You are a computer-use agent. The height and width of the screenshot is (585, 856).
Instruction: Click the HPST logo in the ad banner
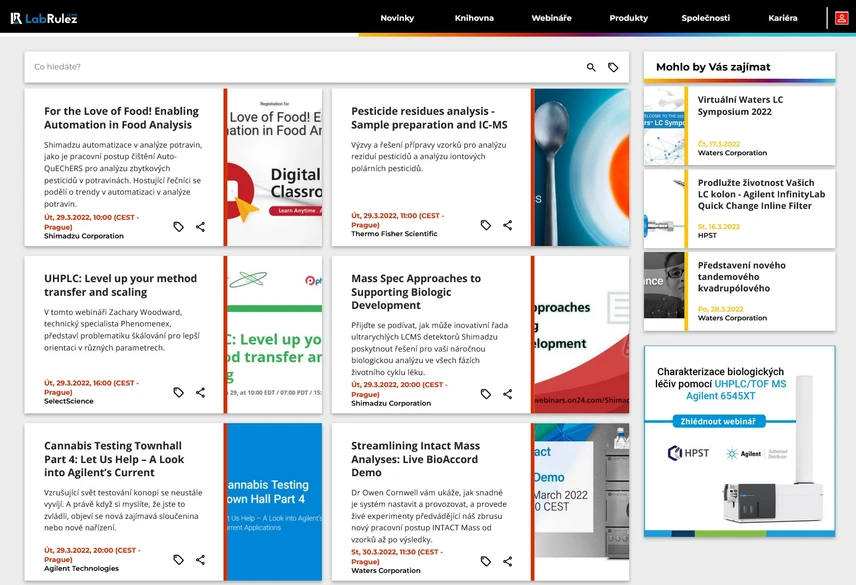pyautogui.click(x=688, y=453)
